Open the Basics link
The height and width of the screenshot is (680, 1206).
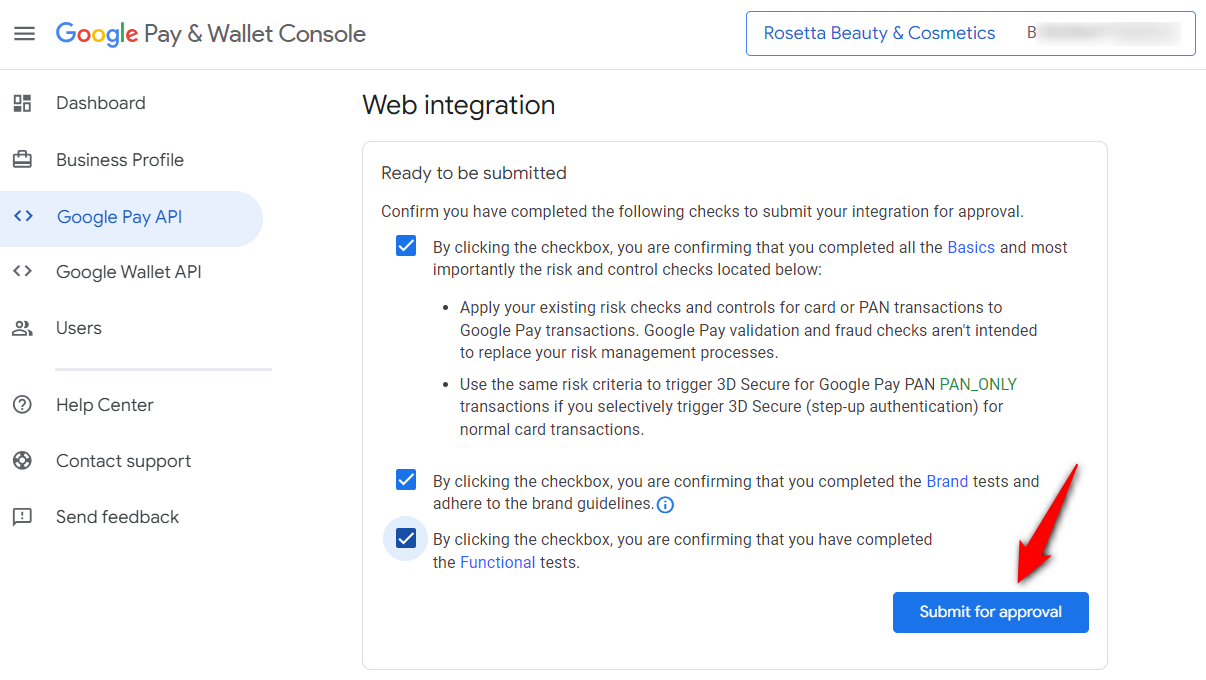tap(970, 246)
